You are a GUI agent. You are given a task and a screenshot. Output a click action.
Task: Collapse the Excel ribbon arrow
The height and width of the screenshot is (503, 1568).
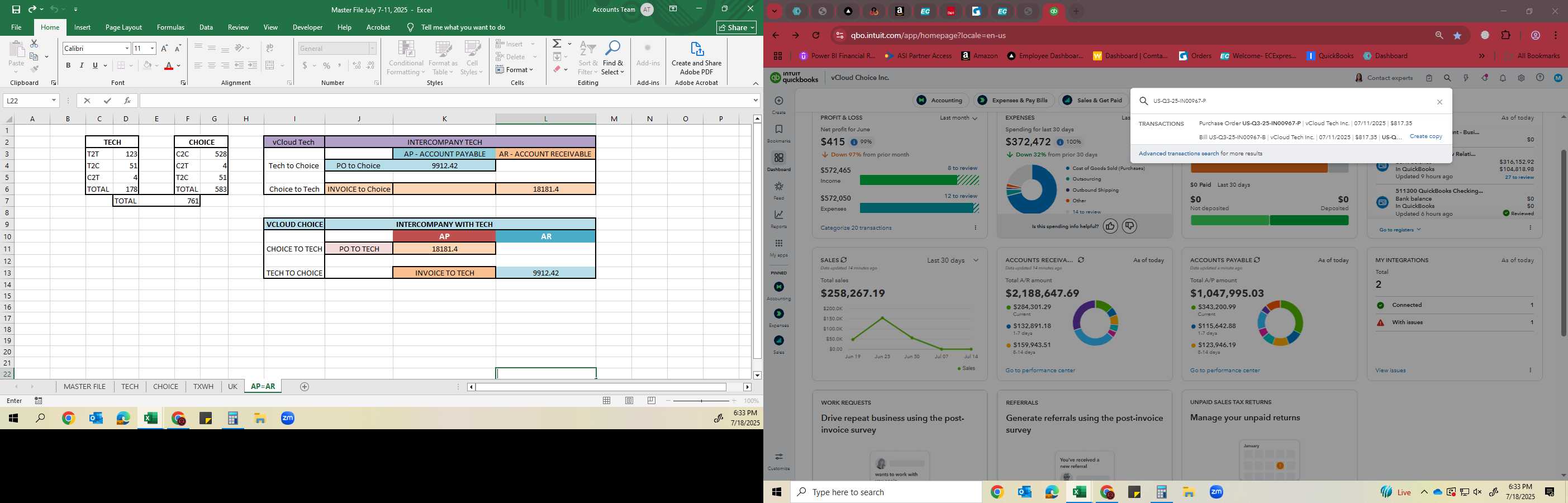point(756,83)
